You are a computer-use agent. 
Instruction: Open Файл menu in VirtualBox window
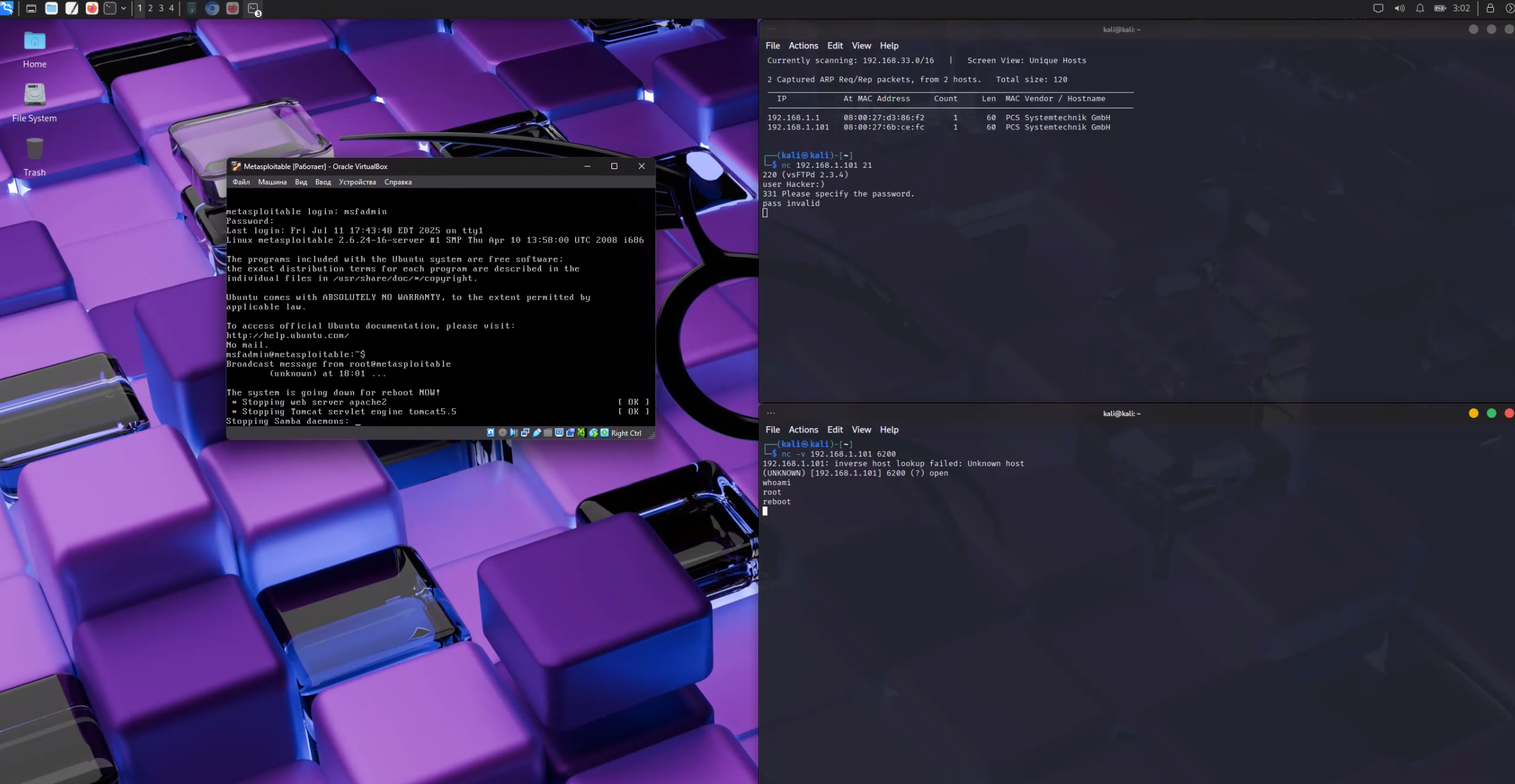(x=241, y=182)
